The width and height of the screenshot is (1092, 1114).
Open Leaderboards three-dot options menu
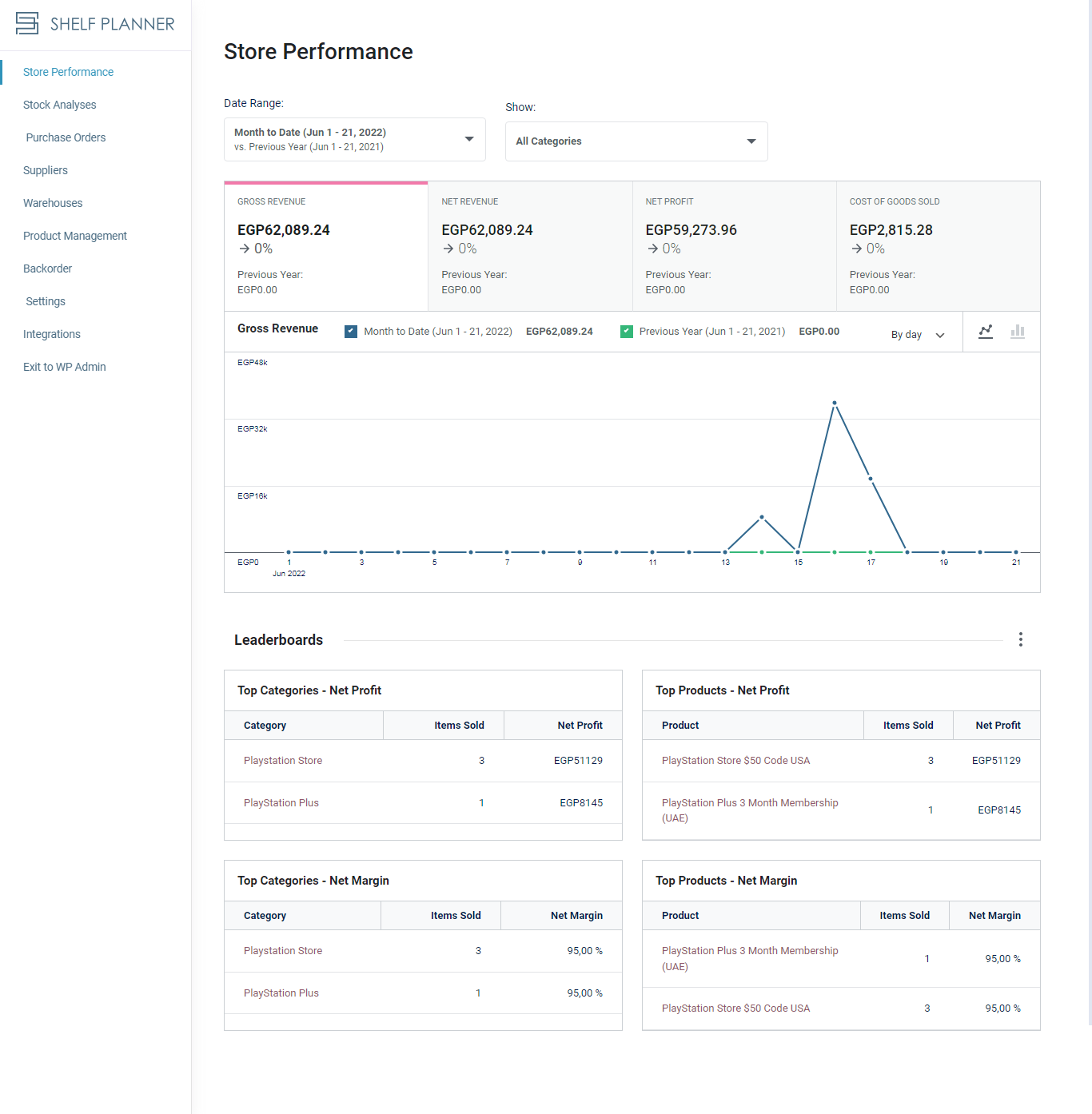(x=1021, y=639)
